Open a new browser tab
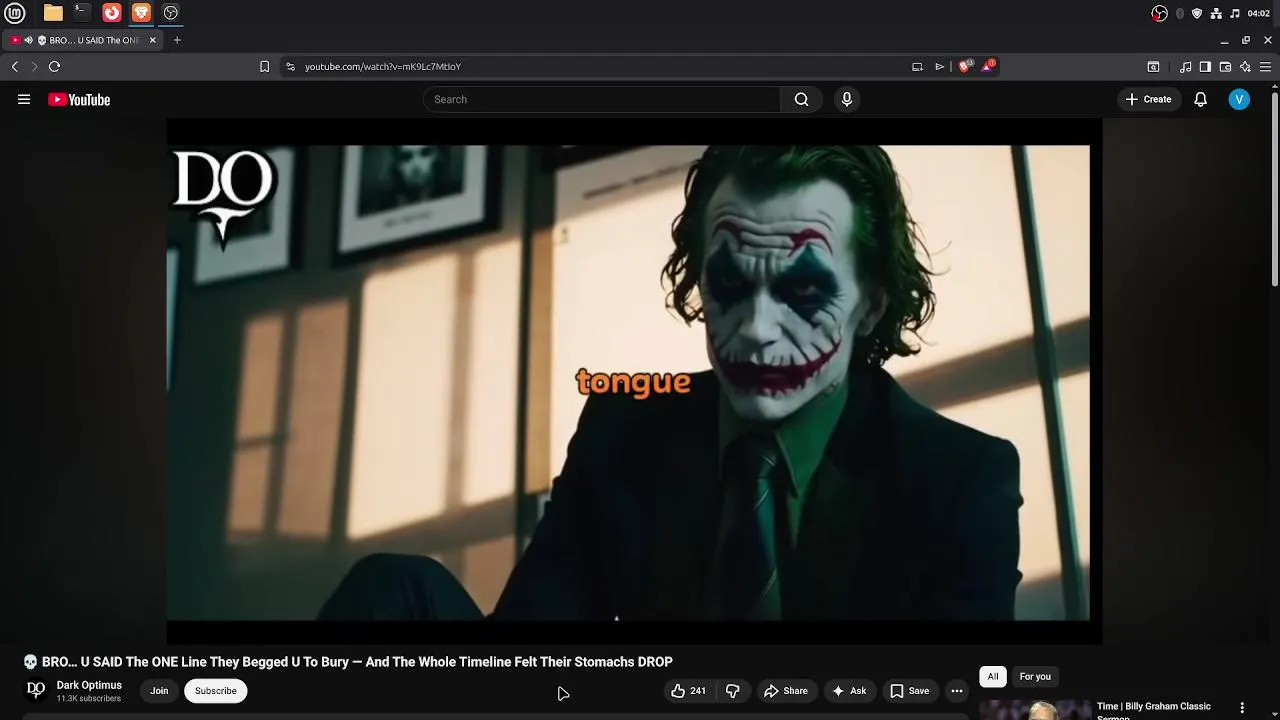 pos(177,40)
